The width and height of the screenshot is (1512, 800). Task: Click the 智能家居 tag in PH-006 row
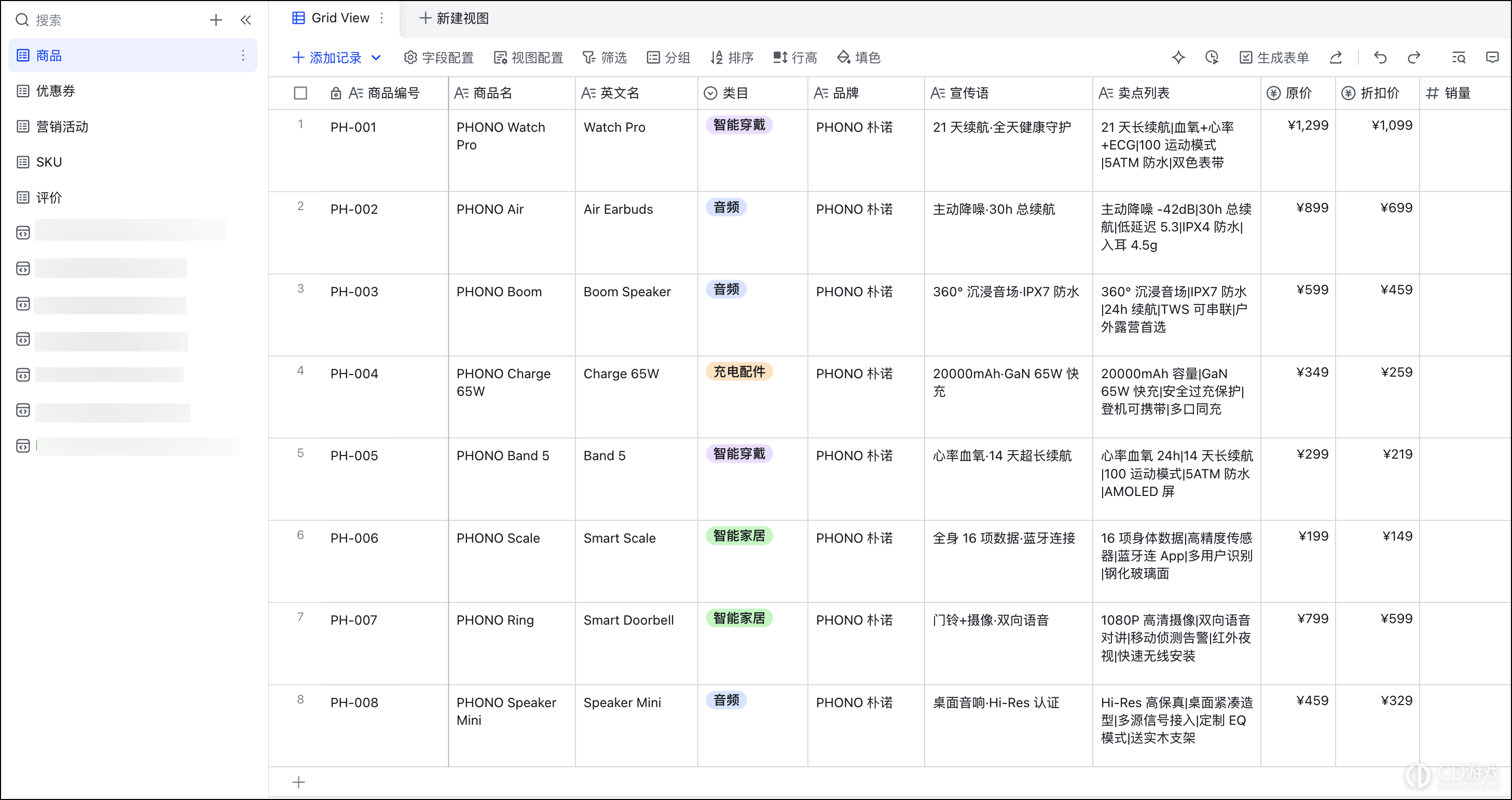click(739, 536)
